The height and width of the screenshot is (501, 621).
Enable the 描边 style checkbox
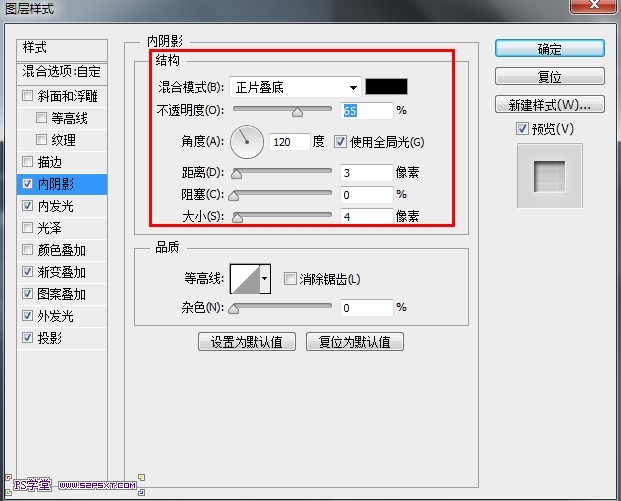tap(27, 162)
